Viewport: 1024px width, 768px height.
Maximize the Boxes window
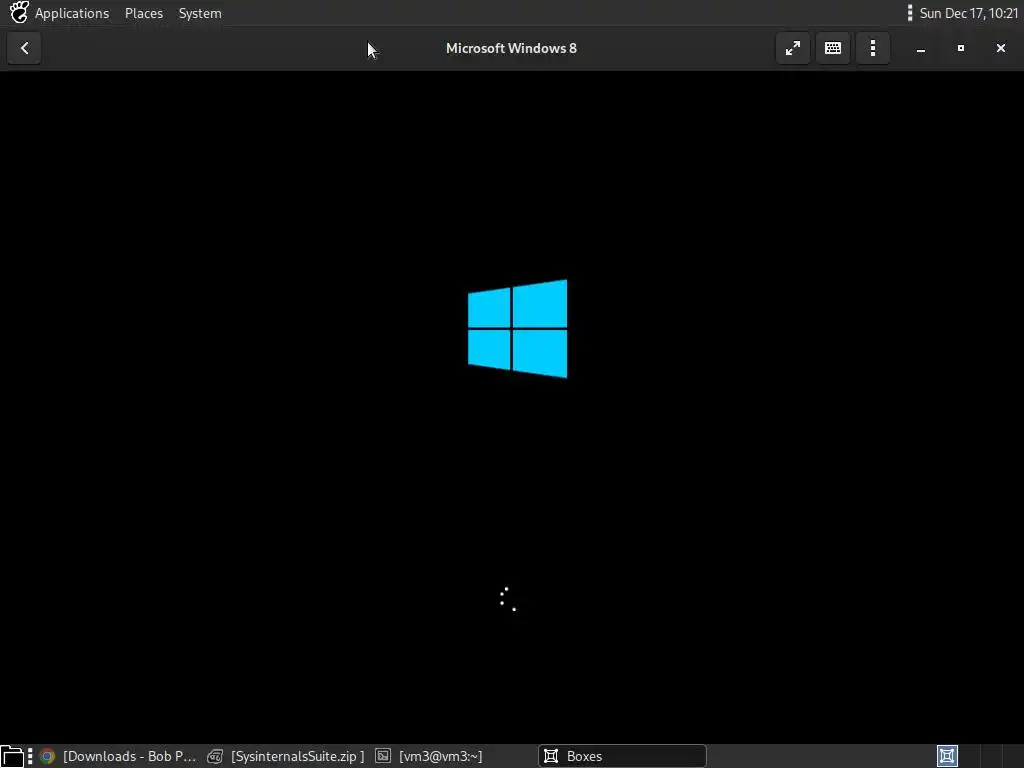(x=961, y=48)
